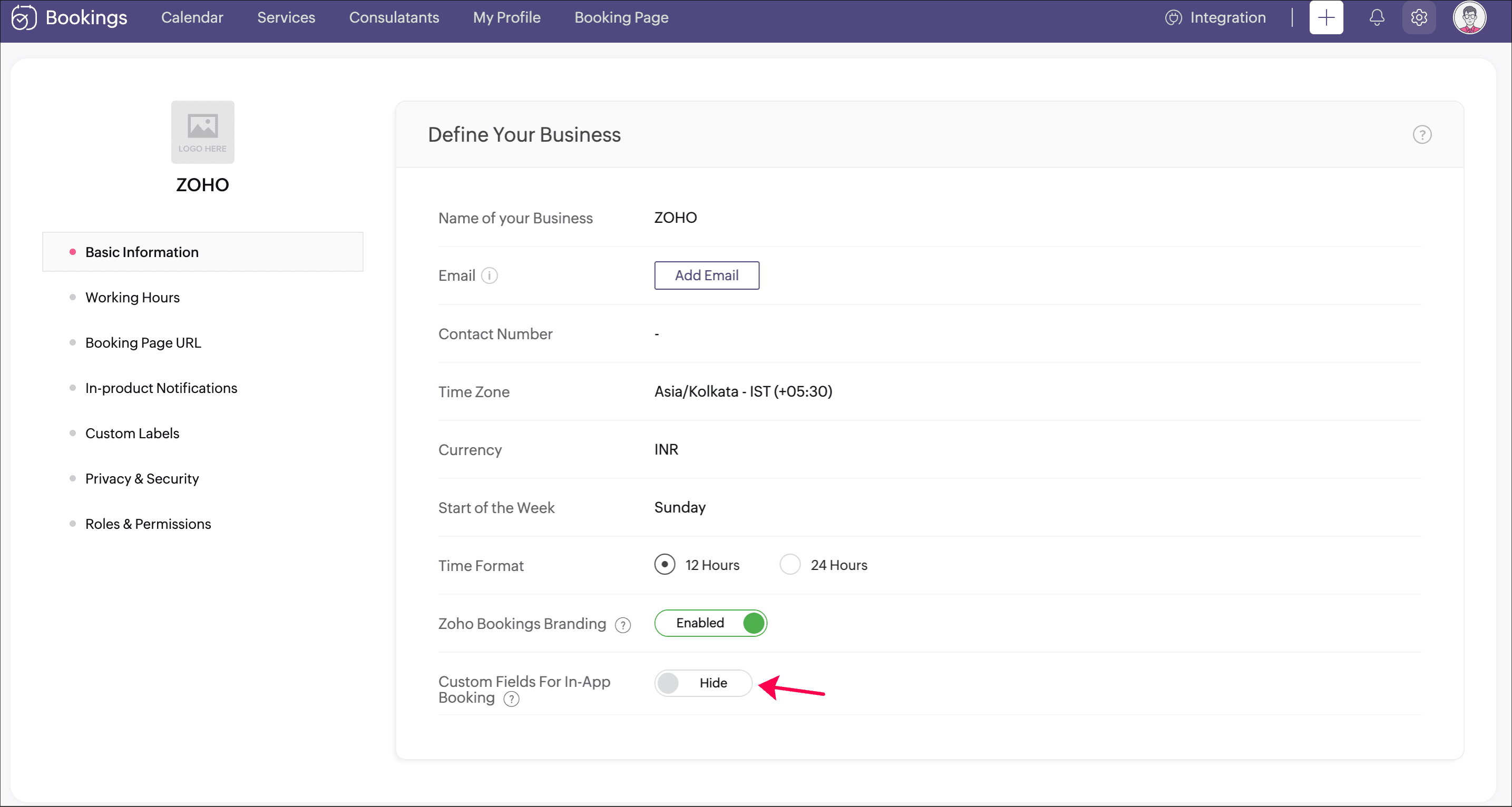Screen dimensions: 1512x807
Task: Open the Booking Page tab
Action: point(621,17)
